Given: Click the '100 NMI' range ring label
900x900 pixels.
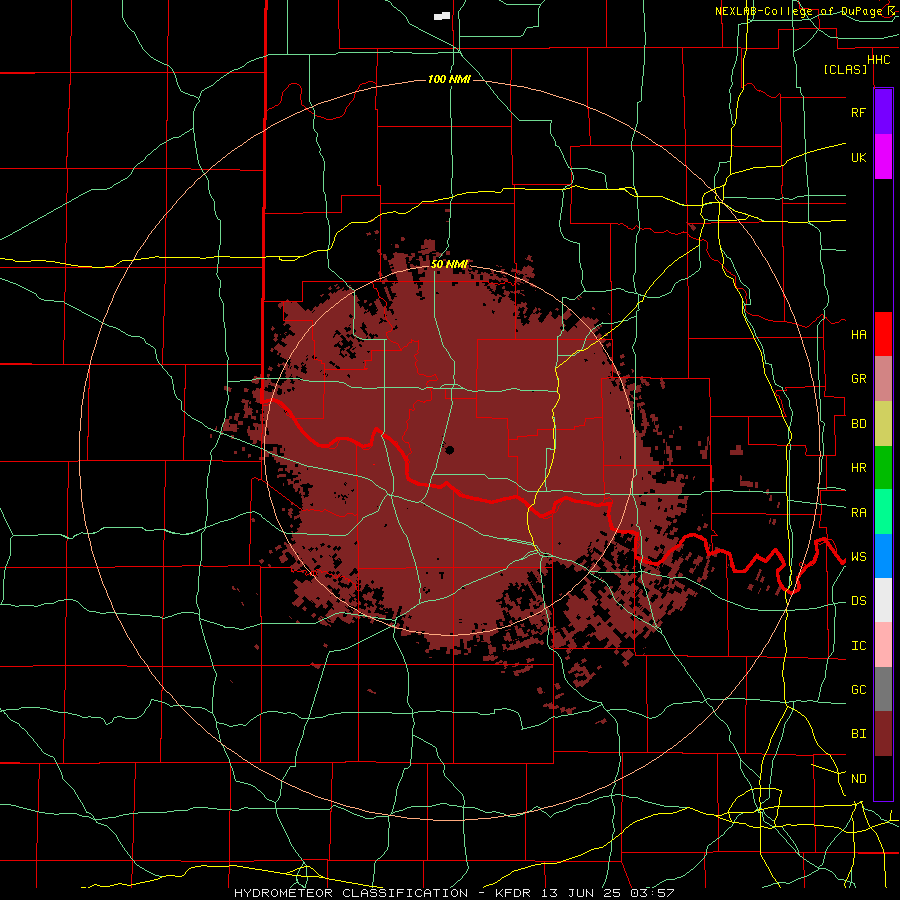Looking at the screenshot, I should 449,79.
